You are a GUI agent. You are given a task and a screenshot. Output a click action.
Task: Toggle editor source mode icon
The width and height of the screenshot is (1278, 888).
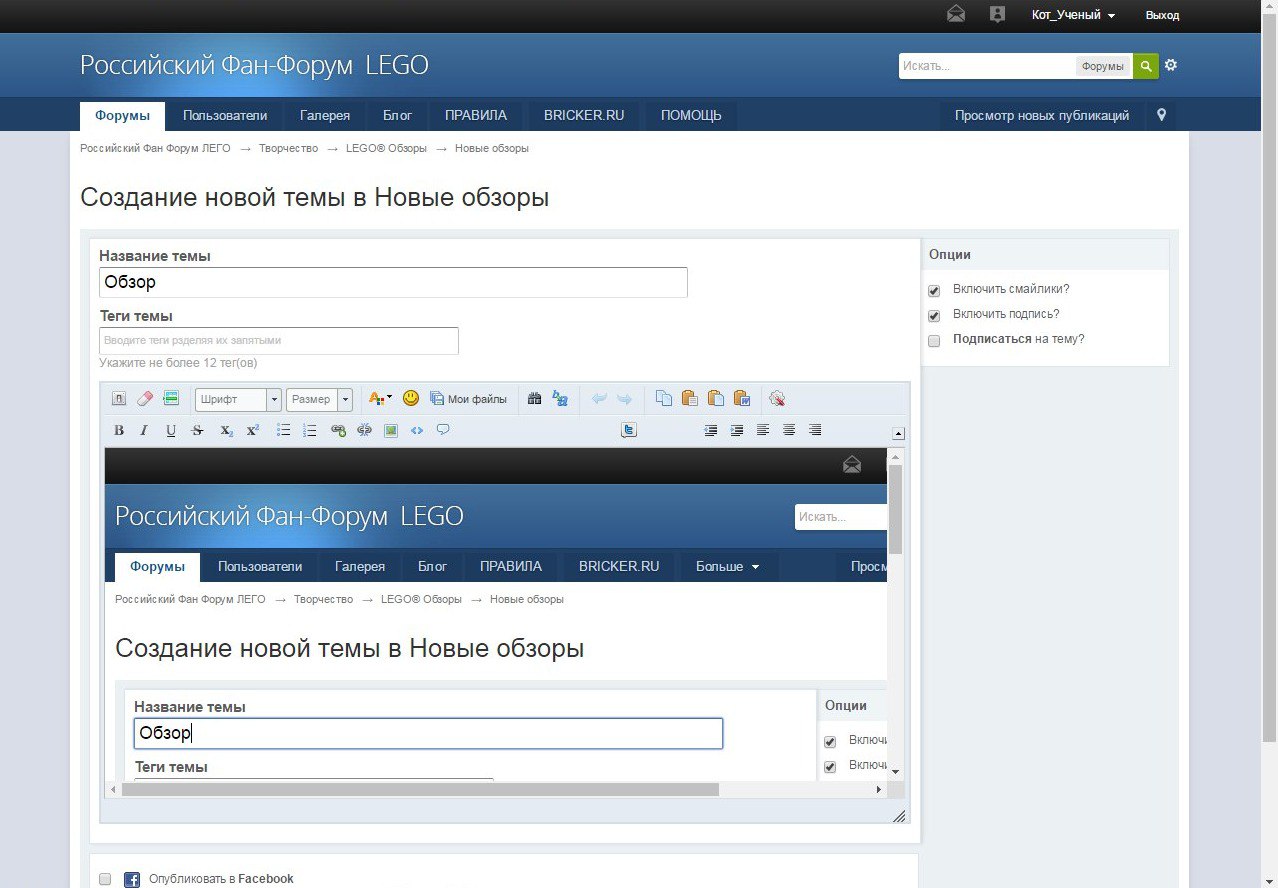tap(118, 399)
